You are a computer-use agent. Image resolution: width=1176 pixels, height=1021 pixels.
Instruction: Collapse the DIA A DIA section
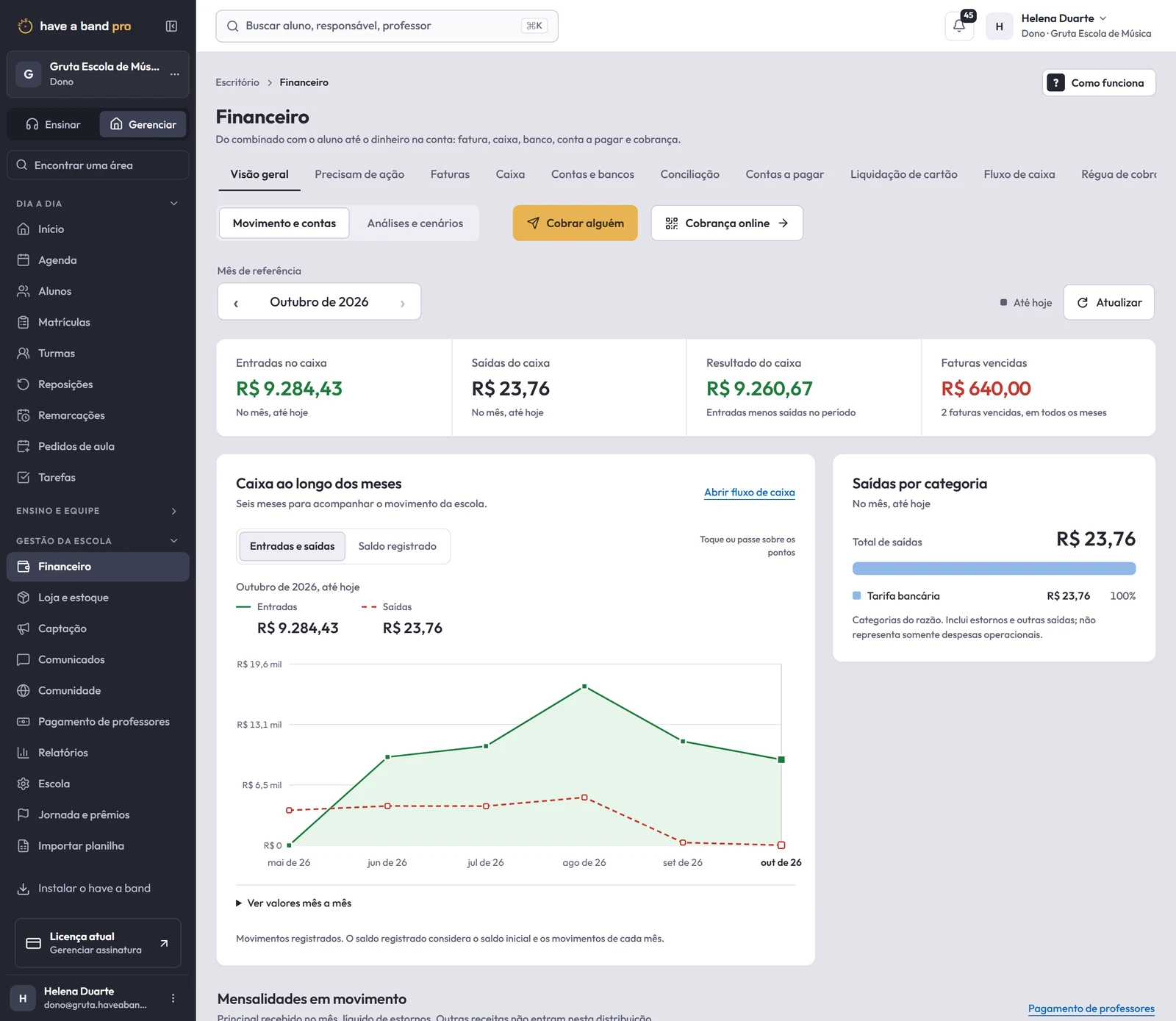(x=174, y=204)
